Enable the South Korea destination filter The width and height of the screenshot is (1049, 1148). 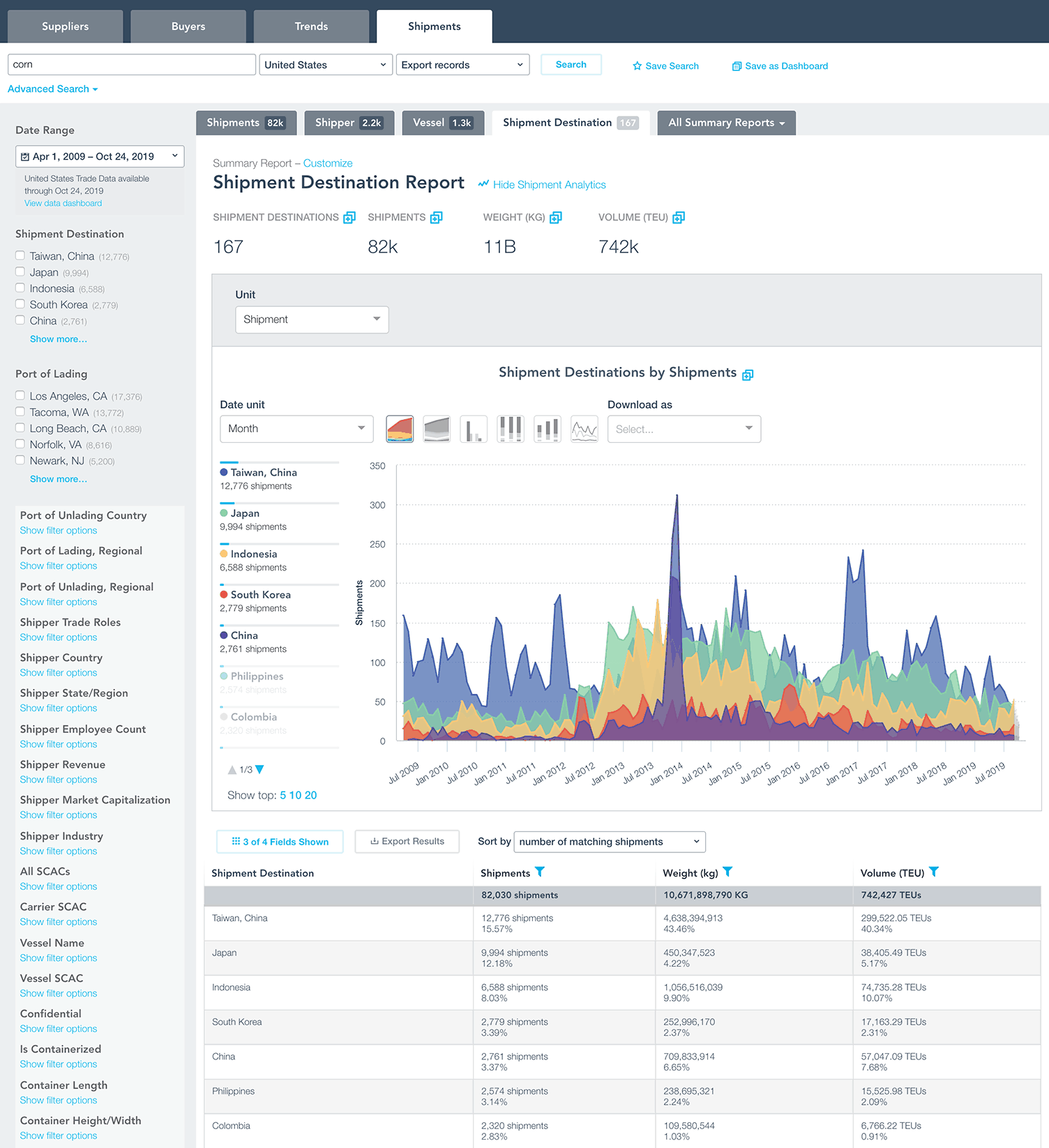(x=20, y=304)
